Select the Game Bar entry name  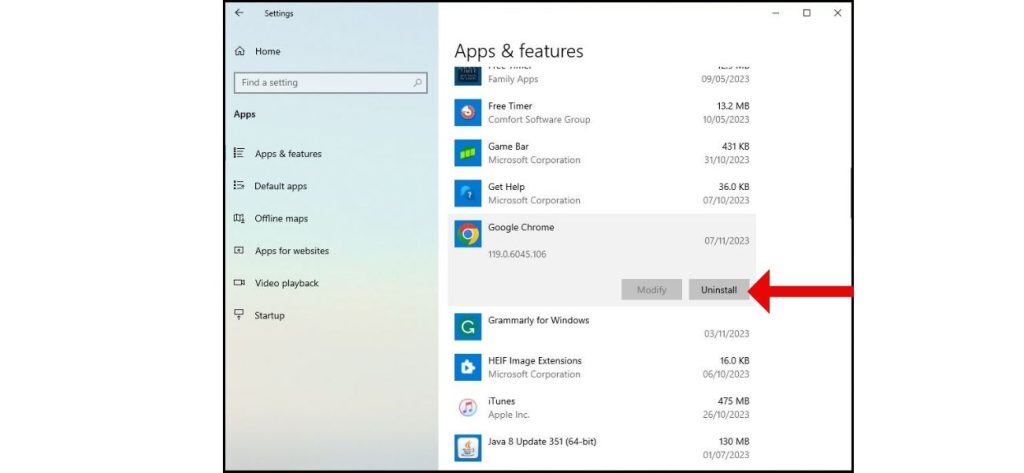508,146
